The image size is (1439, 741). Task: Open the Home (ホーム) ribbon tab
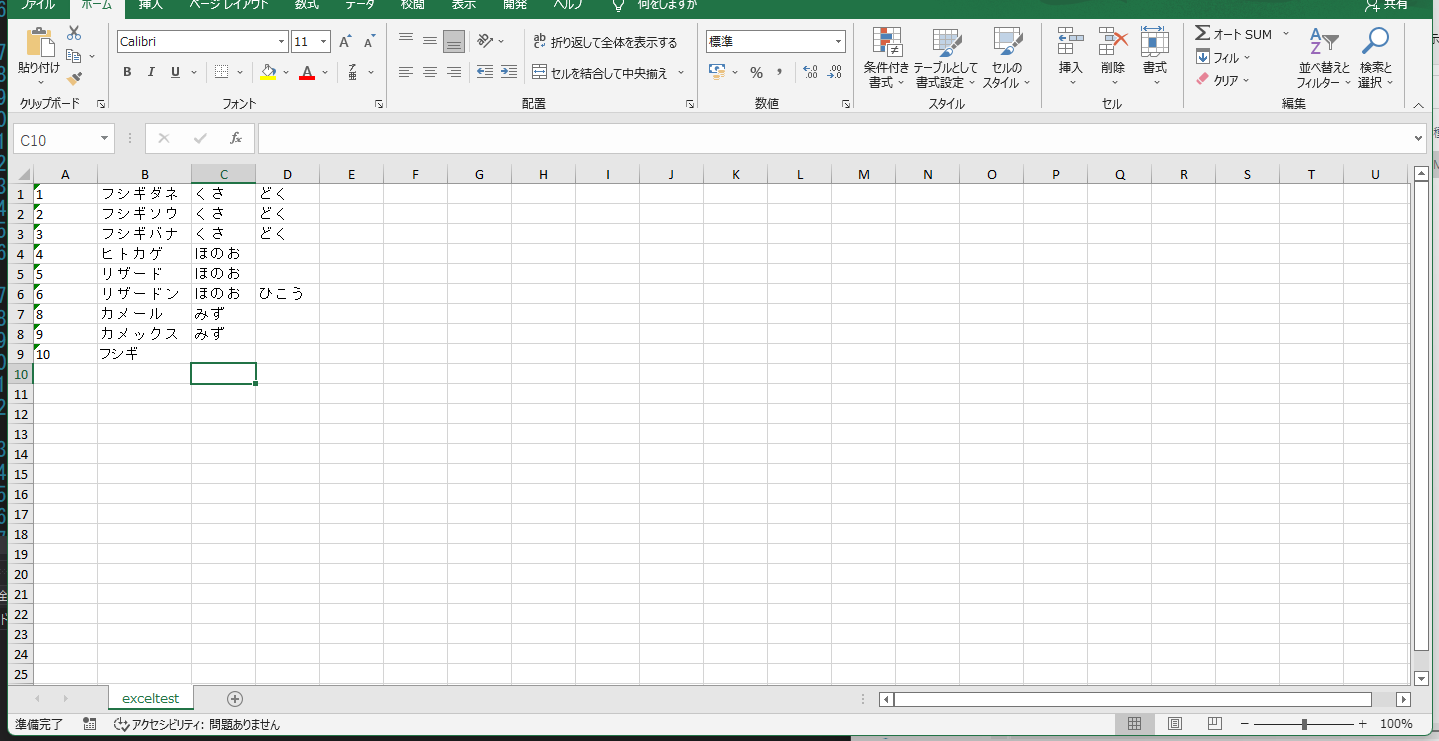[x=96, y=5]
